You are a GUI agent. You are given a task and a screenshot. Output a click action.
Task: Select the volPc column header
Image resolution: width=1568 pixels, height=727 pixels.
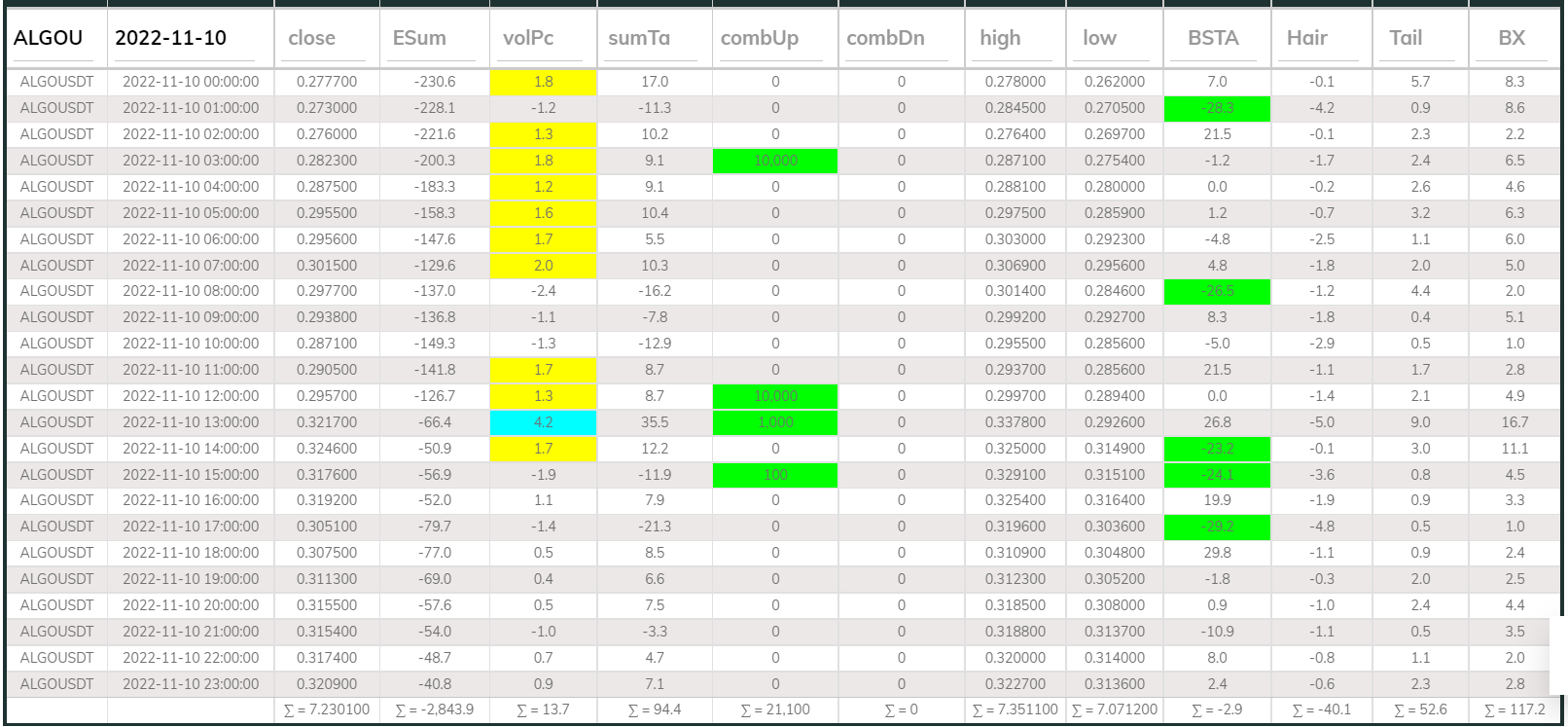(x=528, y=38)
